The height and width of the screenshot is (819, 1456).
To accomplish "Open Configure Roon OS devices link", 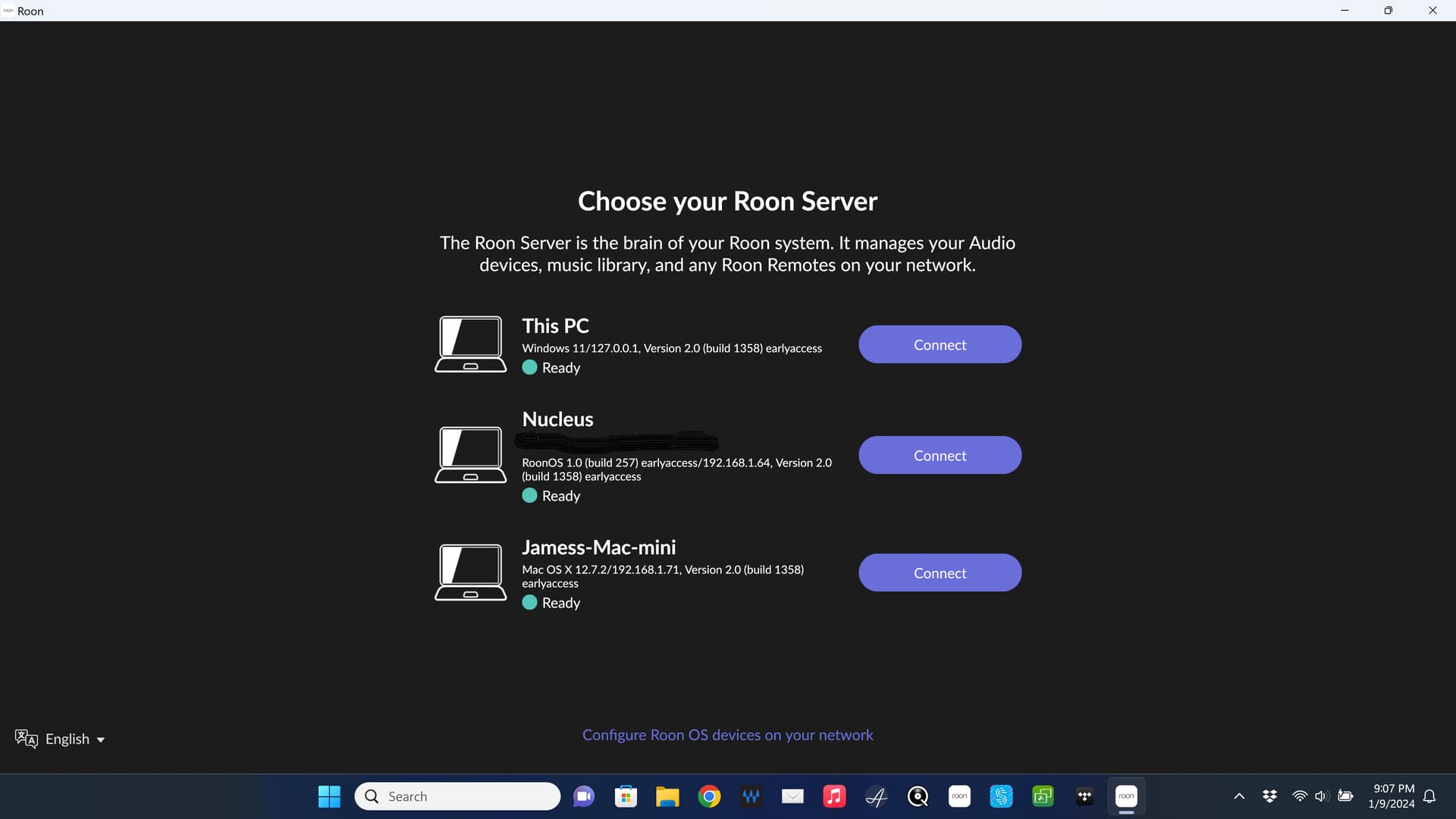I will [x=727, y=735].
